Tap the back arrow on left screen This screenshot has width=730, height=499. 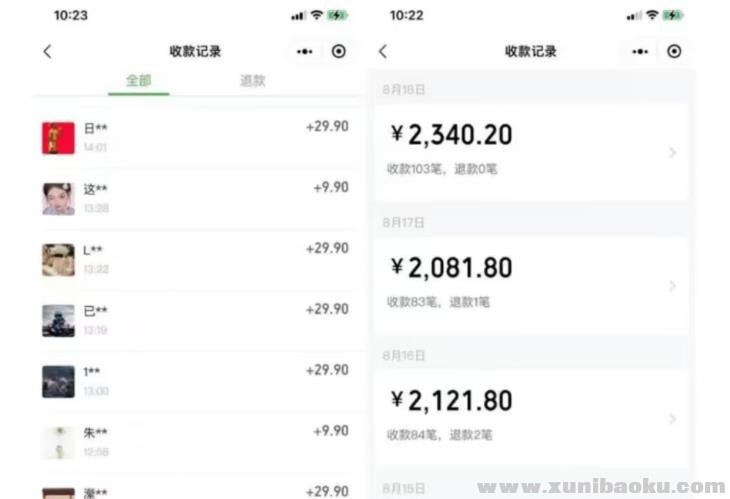point(47,52)
